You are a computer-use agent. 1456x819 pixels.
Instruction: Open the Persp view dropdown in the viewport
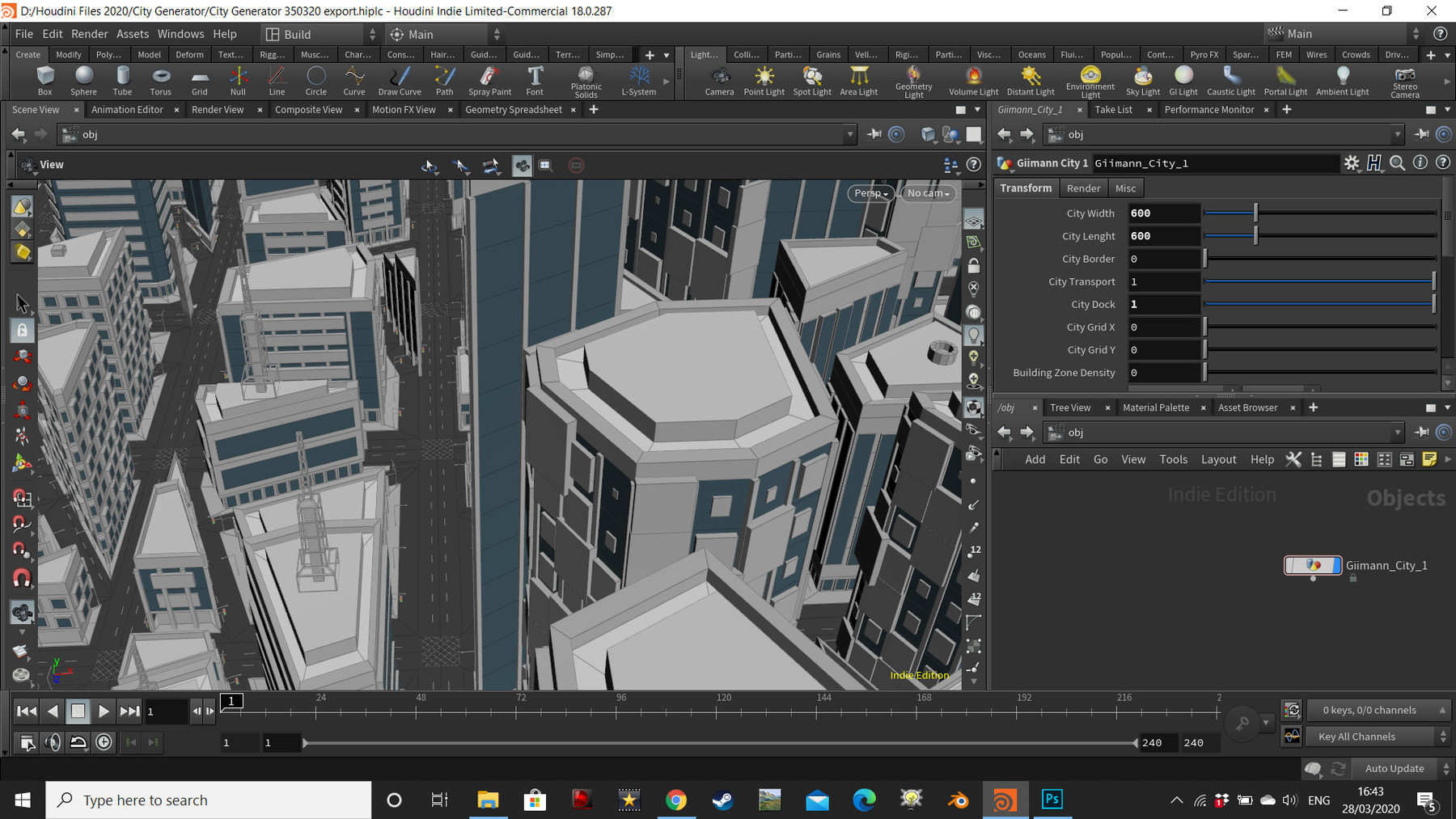click(870, 193)
